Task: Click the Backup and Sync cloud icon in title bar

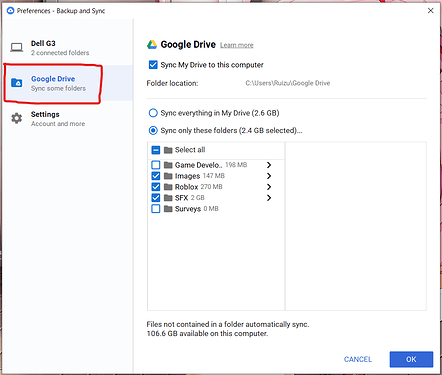Action: [10, 11]
